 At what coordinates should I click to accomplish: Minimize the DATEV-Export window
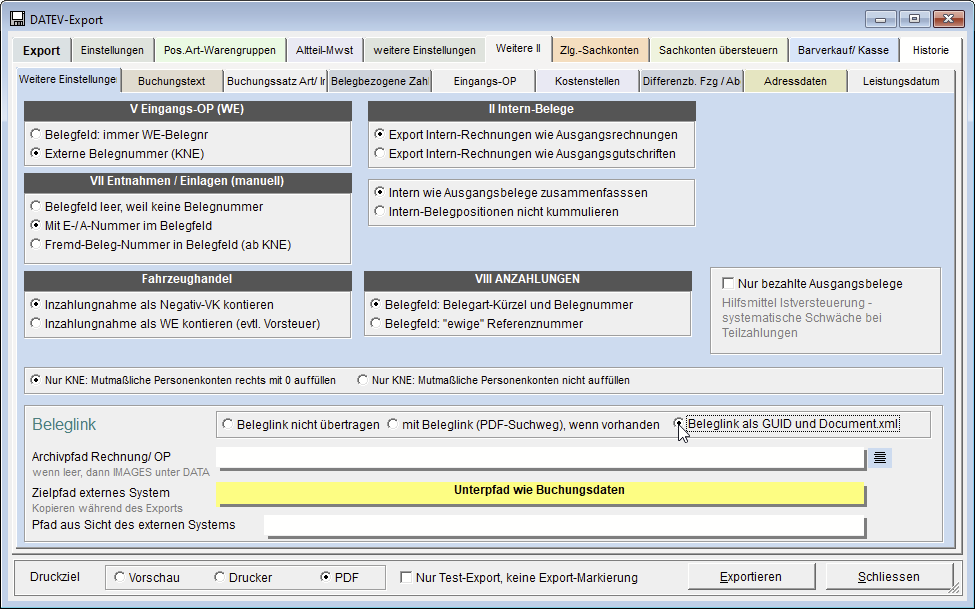pyautogui.click(x=880, y=19)
